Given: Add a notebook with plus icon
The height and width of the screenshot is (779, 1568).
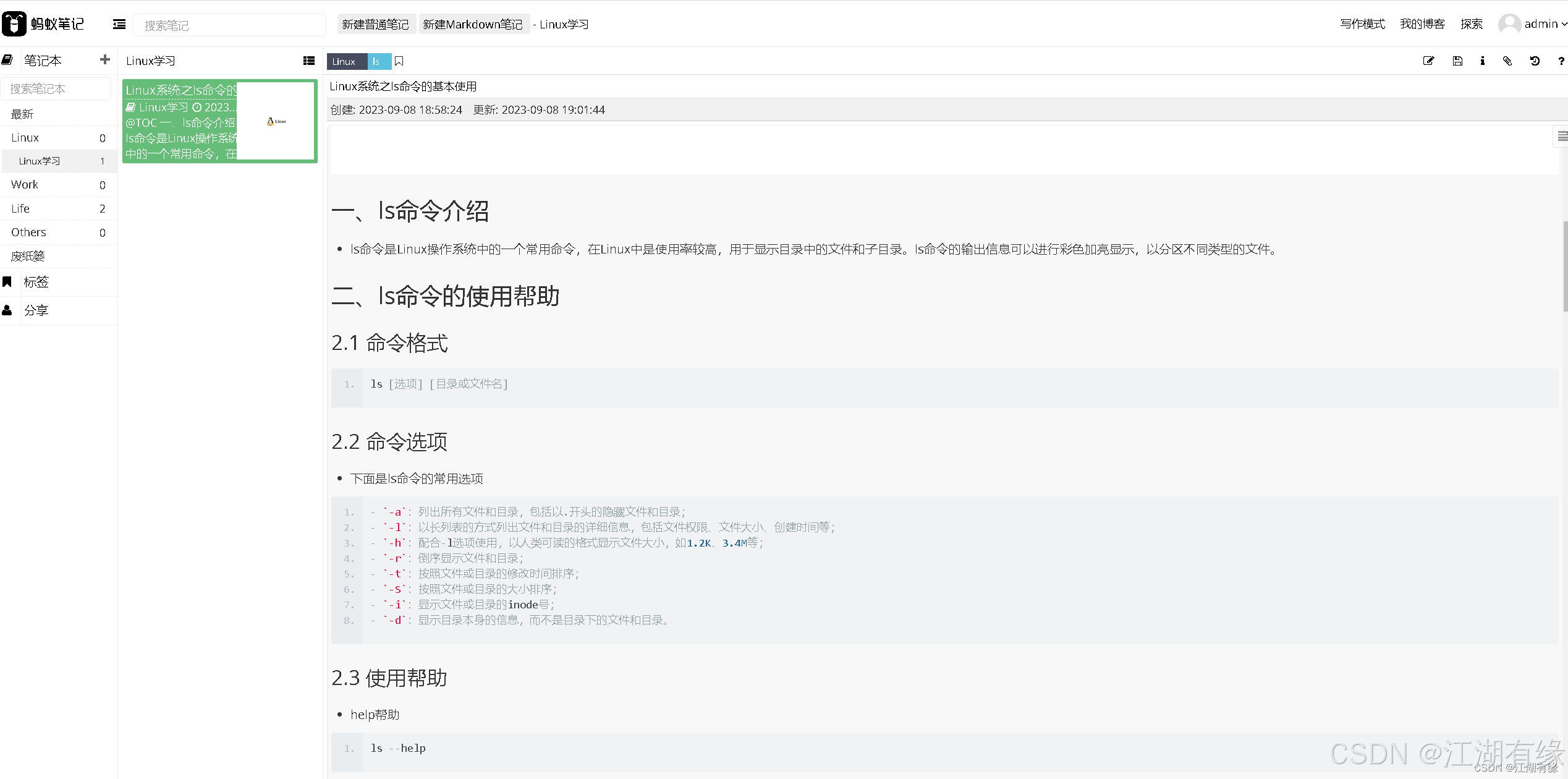Looking at the screenshot, I should tap(104, 59).
